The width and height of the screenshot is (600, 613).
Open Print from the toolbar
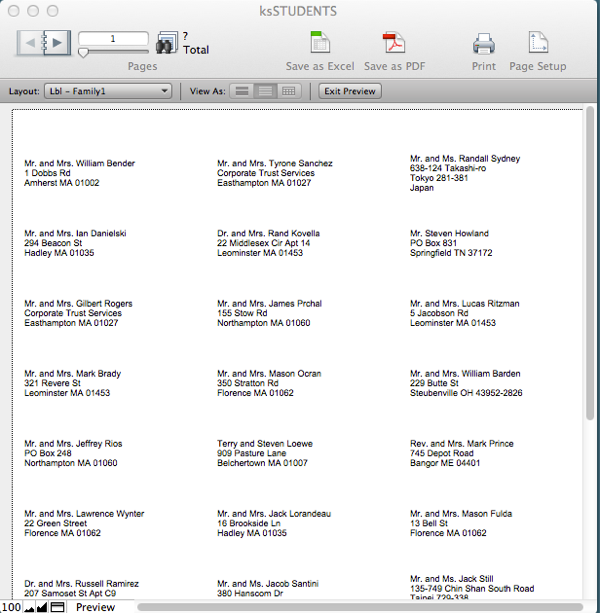click(x=484, y=43)
